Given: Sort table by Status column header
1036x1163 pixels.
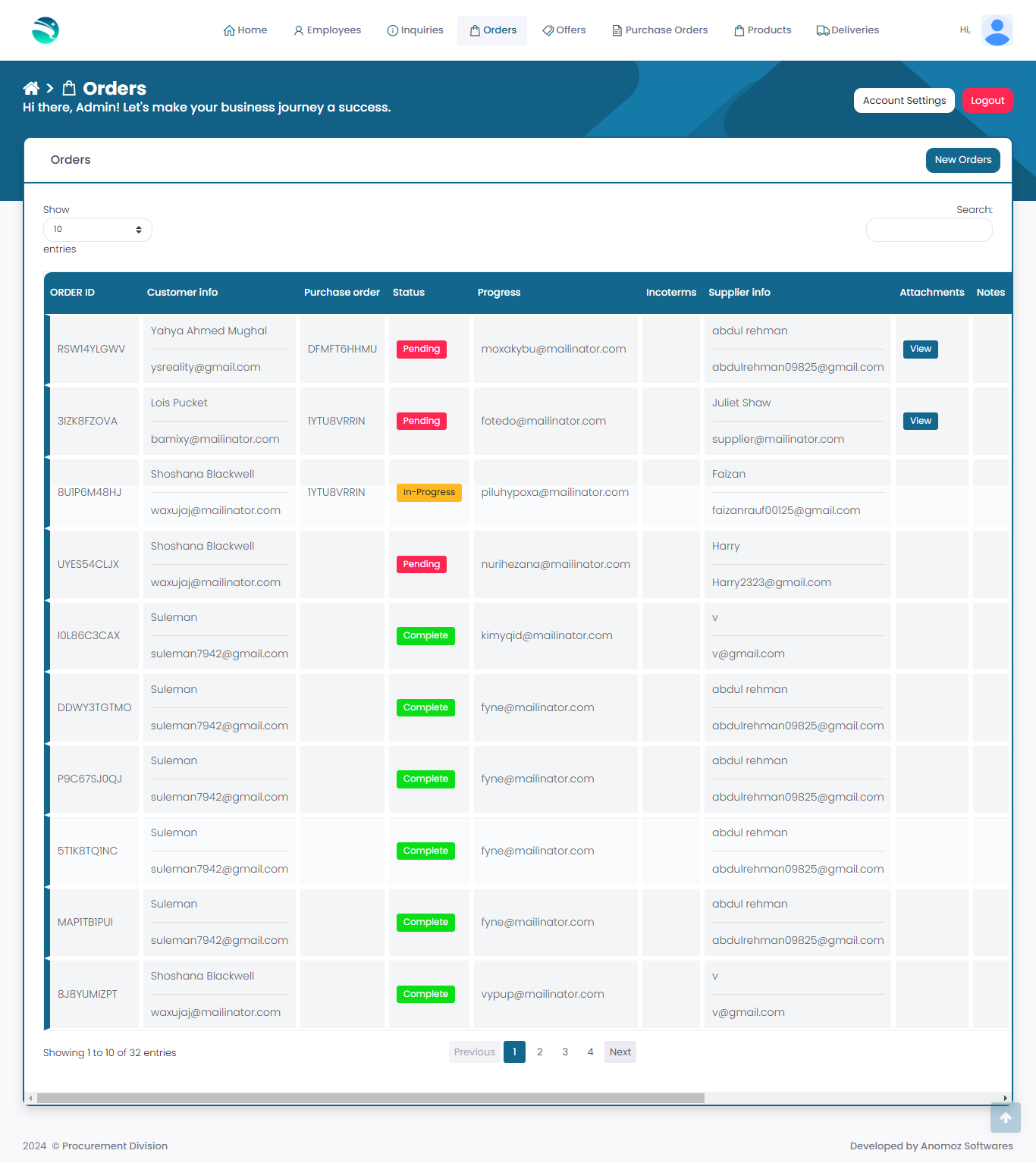Looking at the screenshot, I should pos(408,293).
